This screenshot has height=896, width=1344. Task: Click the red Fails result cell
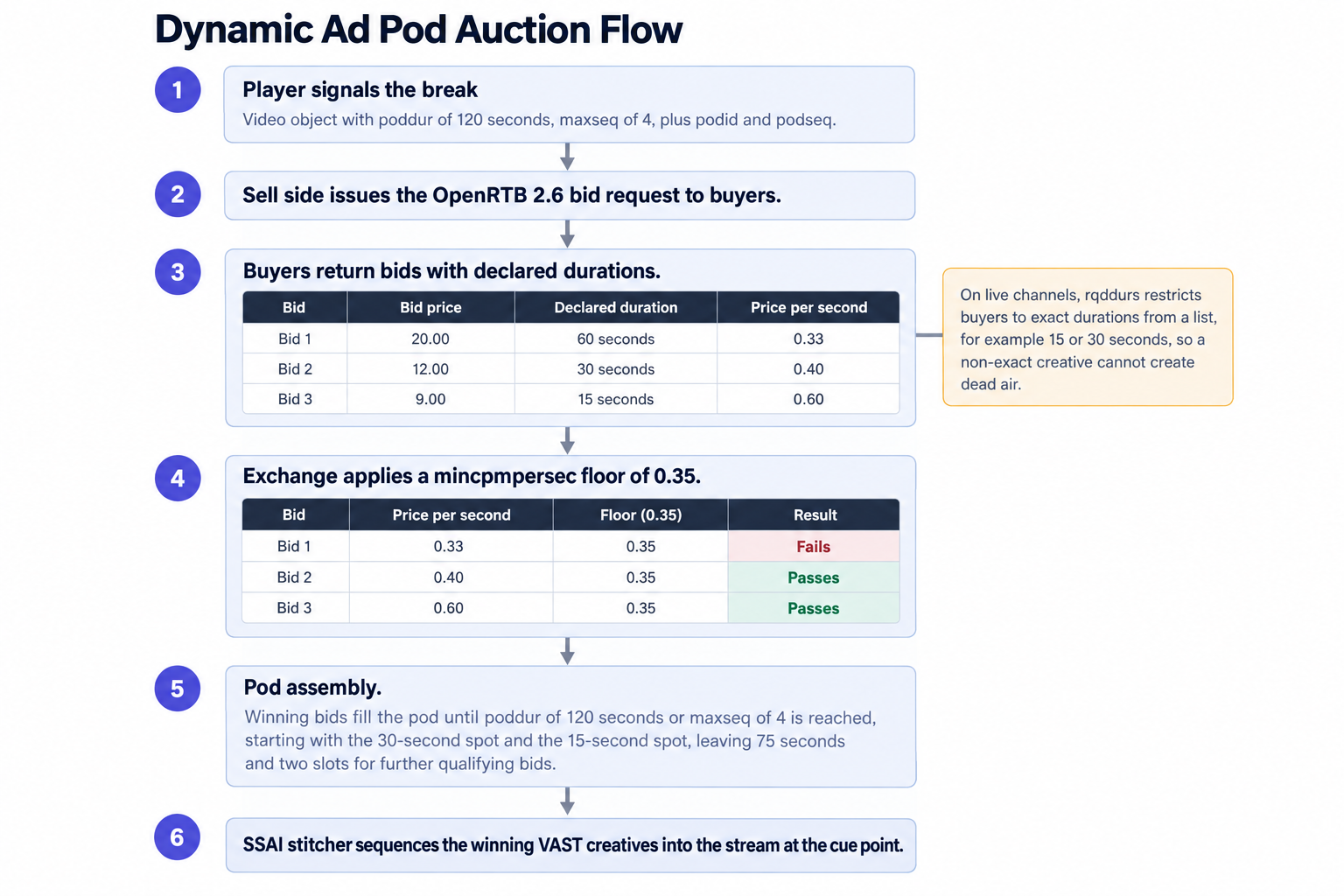pos(813,546)
